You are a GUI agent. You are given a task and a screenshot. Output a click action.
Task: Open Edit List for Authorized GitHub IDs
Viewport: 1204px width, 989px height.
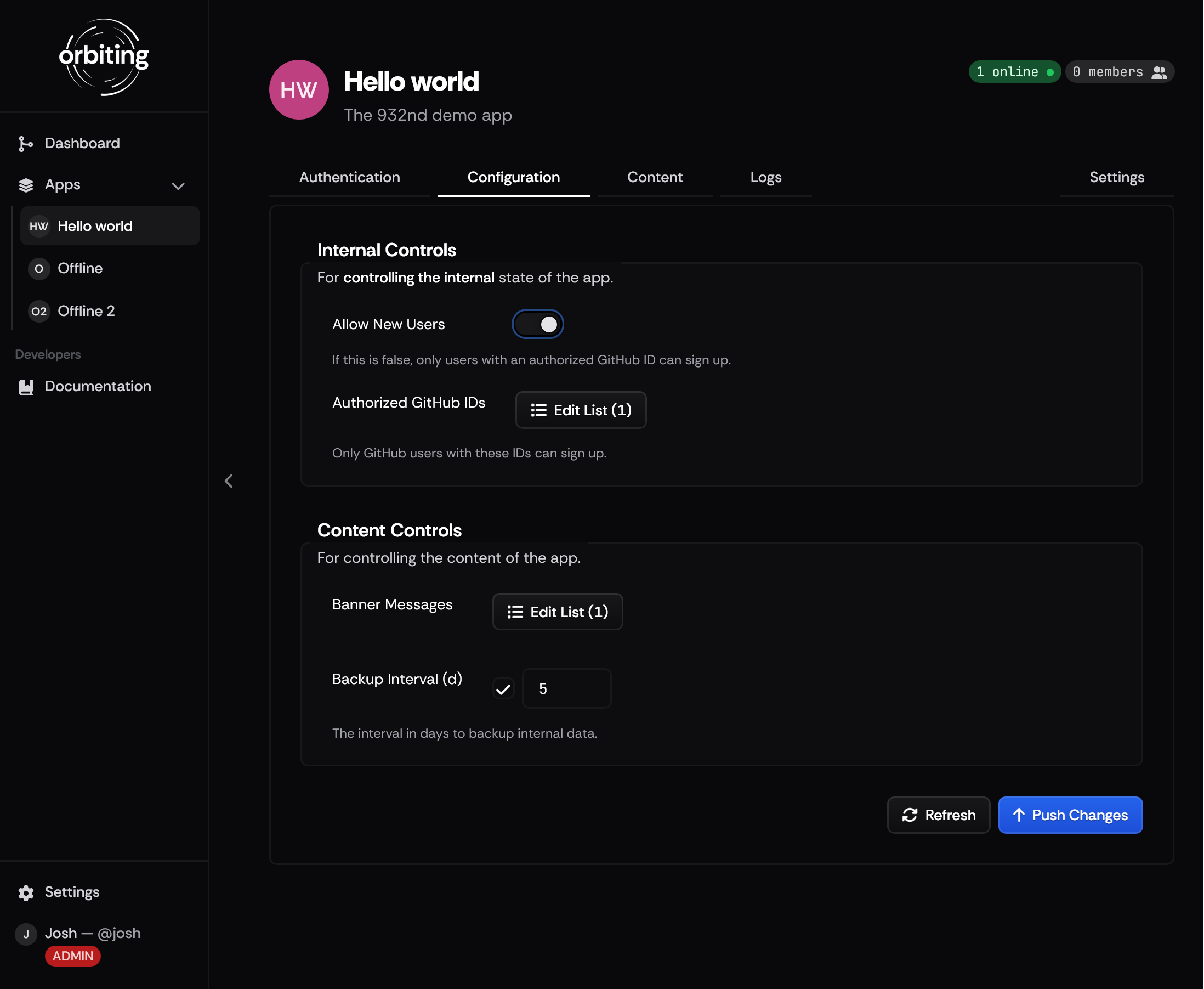pyautogui.click(x=580, y=409)
